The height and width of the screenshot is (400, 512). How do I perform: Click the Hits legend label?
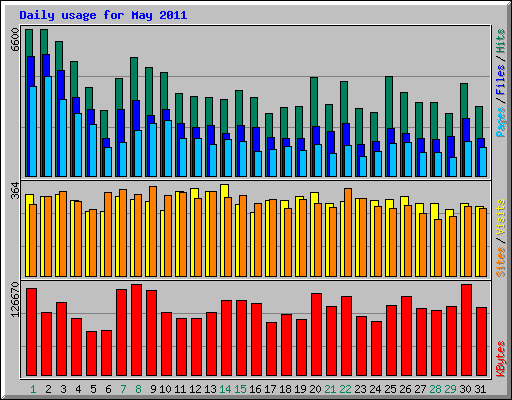point(500,41)
